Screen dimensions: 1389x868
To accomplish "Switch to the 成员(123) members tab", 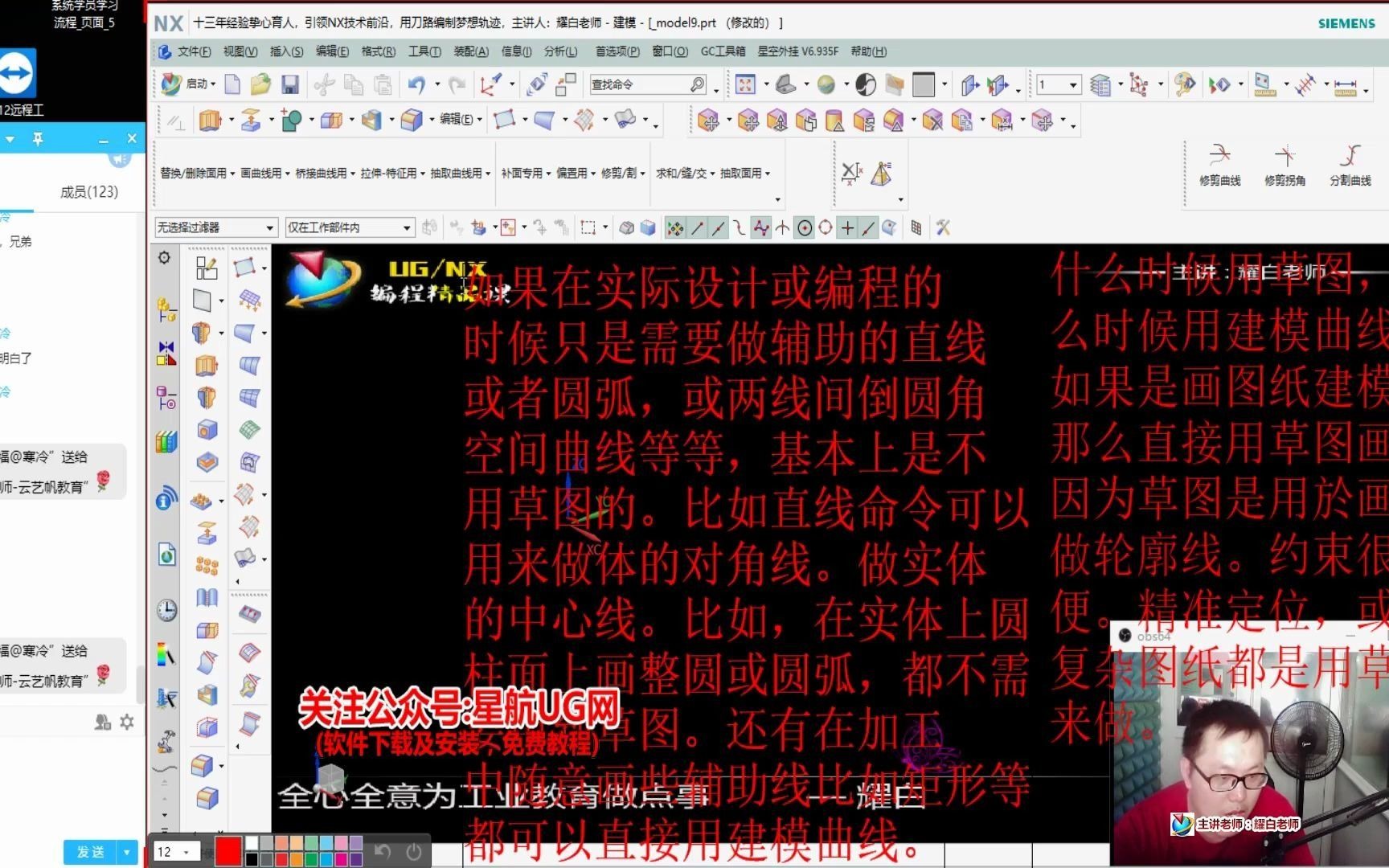I will click(x=89, y=192).
